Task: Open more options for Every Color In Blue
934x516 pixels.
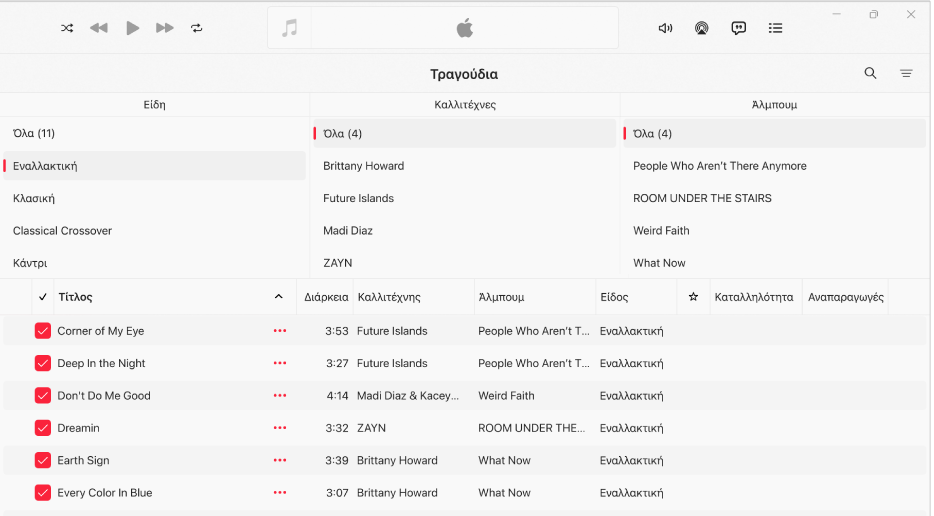Action: 280,493
